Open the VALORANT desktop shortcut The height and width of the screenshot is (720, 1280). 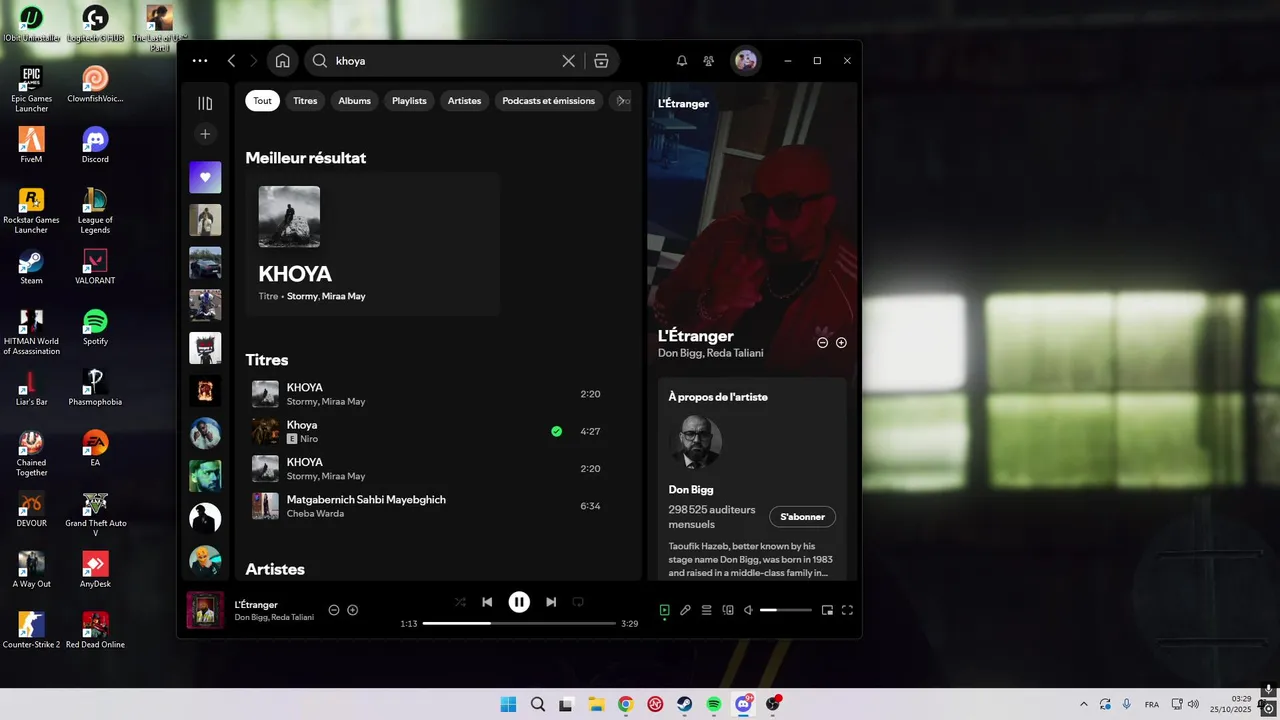coord(95,266)
